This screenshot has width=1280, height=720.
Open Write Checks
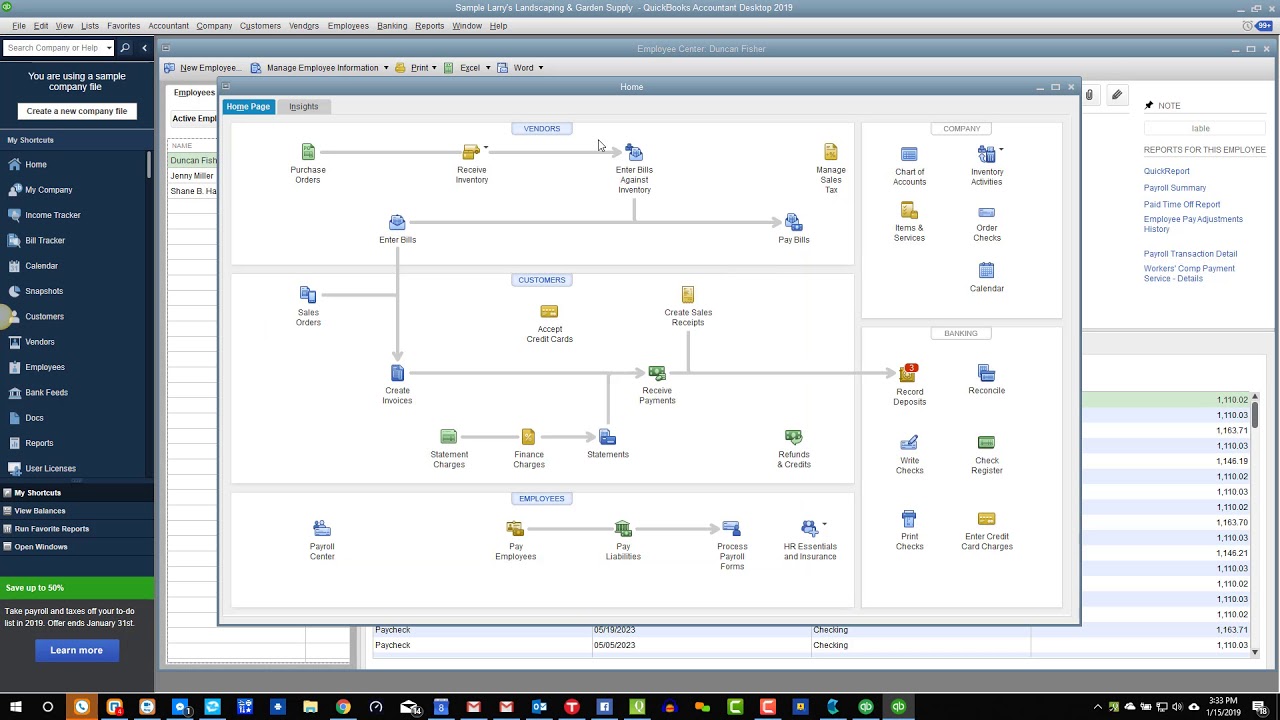(x=909, y=443)
